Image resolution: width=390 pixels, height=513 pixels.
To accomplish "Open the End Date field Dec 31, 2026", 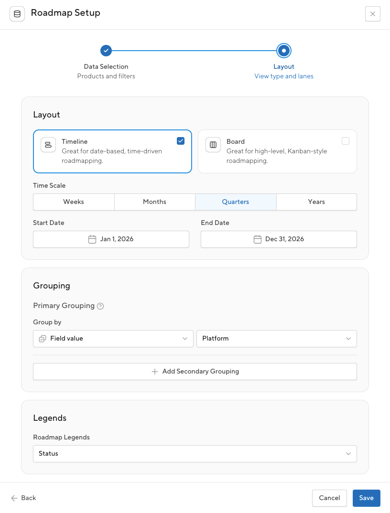I will pos(279,239).
